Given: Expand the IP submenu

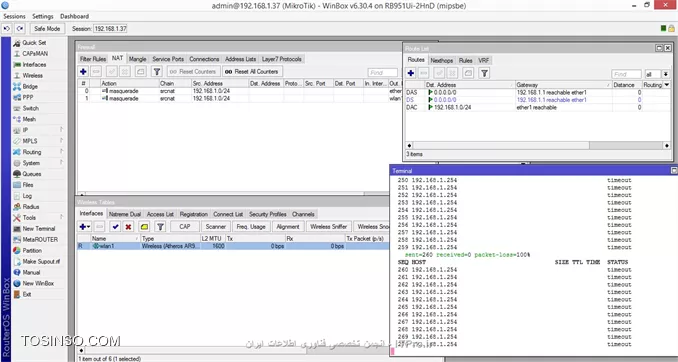Looking at the screenshot, I should tap(38, 130).
